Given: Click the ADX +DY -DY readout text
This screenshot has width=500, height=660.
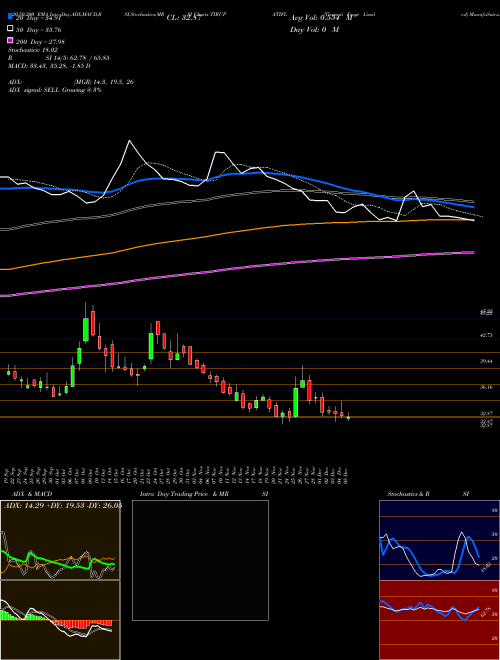Looking at the screenshot, I should pos(63,505).
